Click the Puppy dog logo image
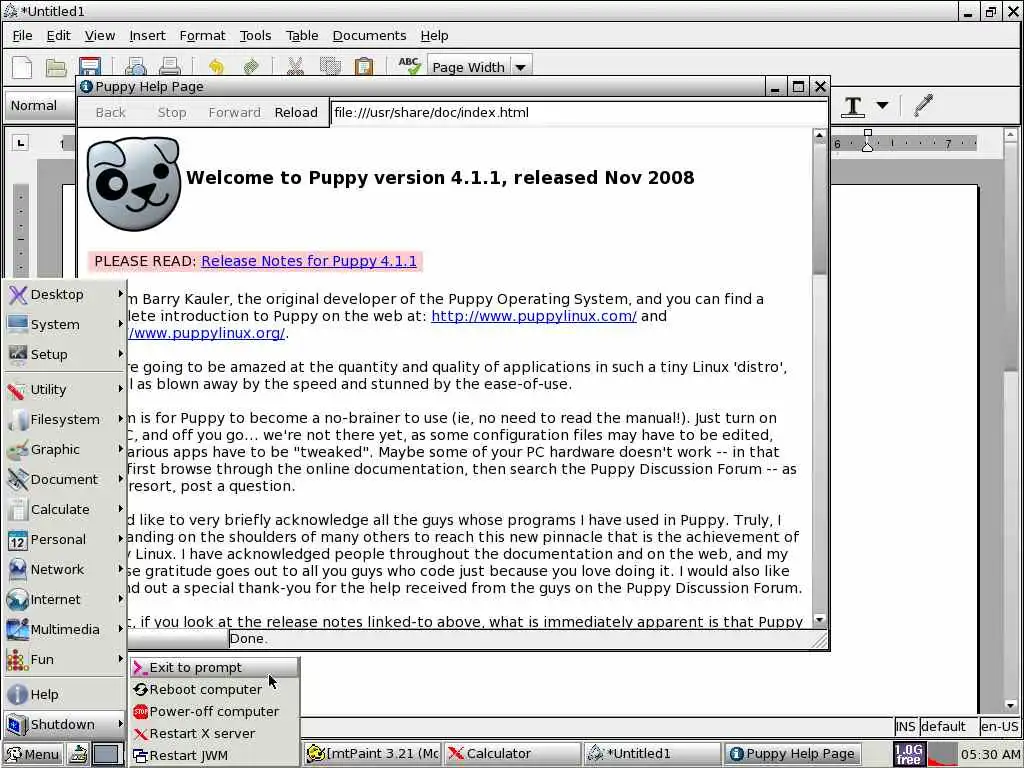Viewport: 1024px width, 768px height. [x=134, y=184]
